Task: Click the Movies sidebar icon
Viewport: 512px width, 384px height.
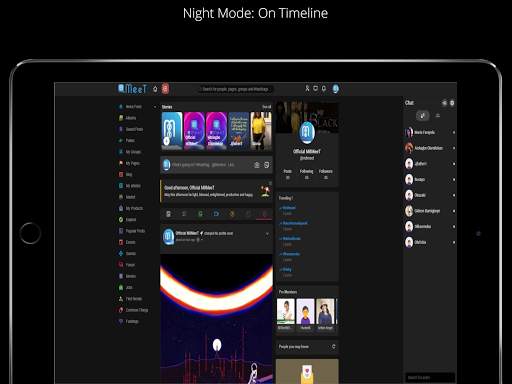Action: coord(121,276)
